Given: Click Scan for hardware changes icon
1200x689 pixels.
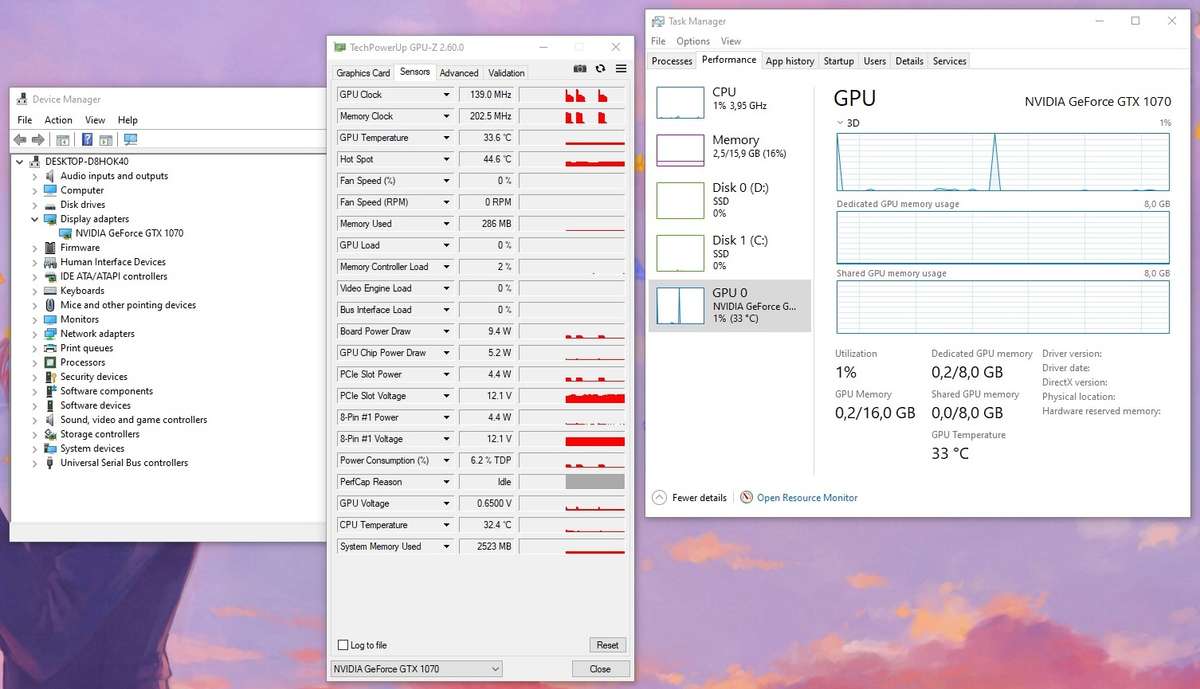Looking at the screenshot, I should click(x=130, y=139).
